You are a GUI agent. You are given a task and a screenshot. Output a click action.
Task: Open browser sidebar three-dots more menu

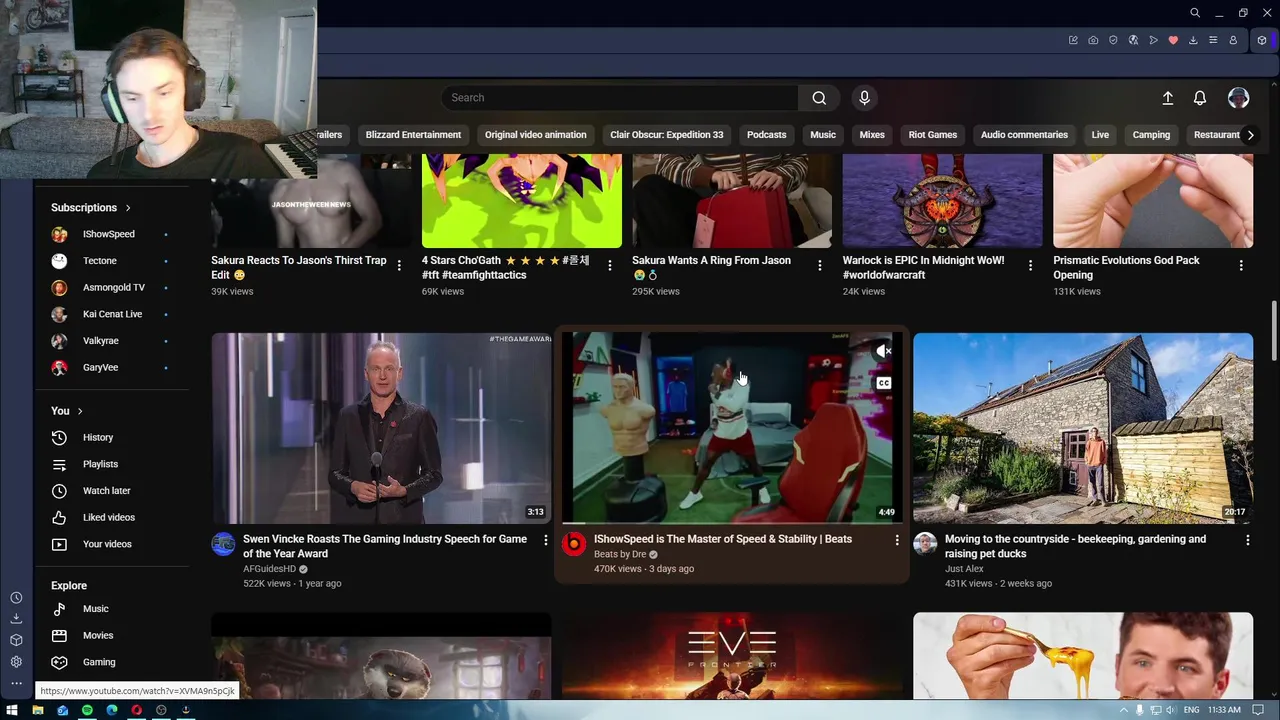(16, 684)
